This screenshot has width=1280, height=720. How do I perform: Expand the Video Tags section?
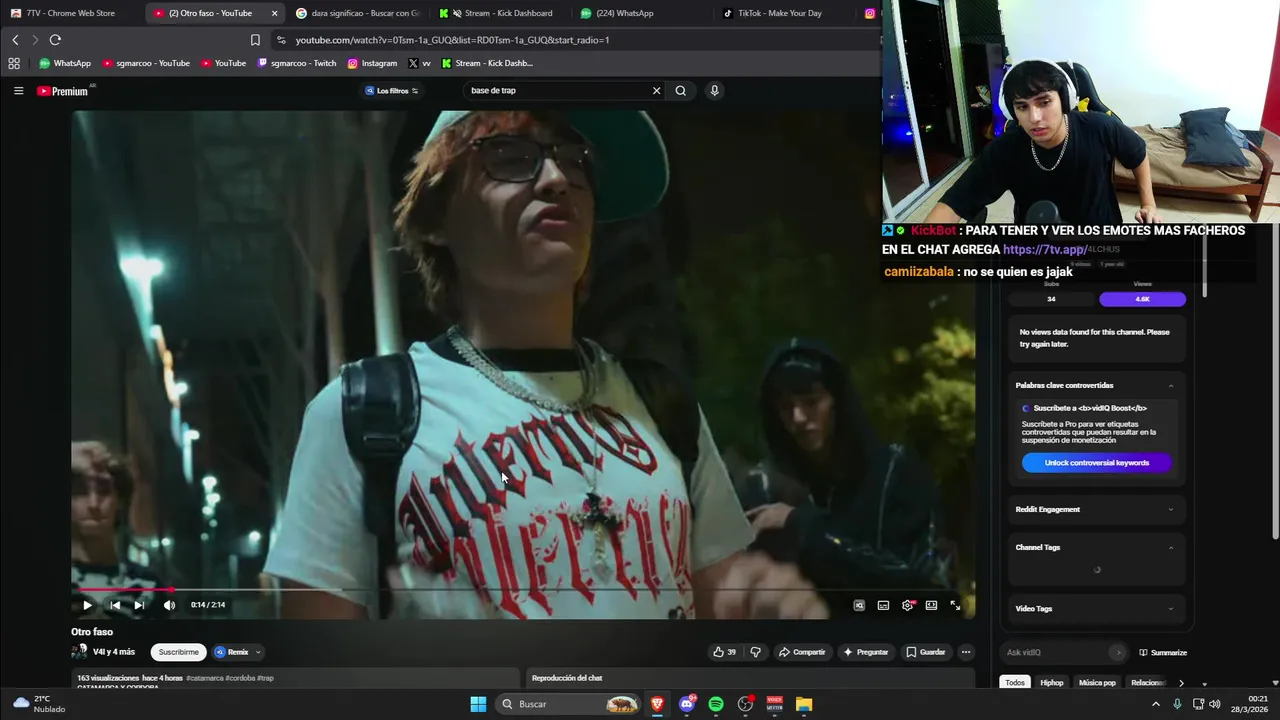(1171, 609)
